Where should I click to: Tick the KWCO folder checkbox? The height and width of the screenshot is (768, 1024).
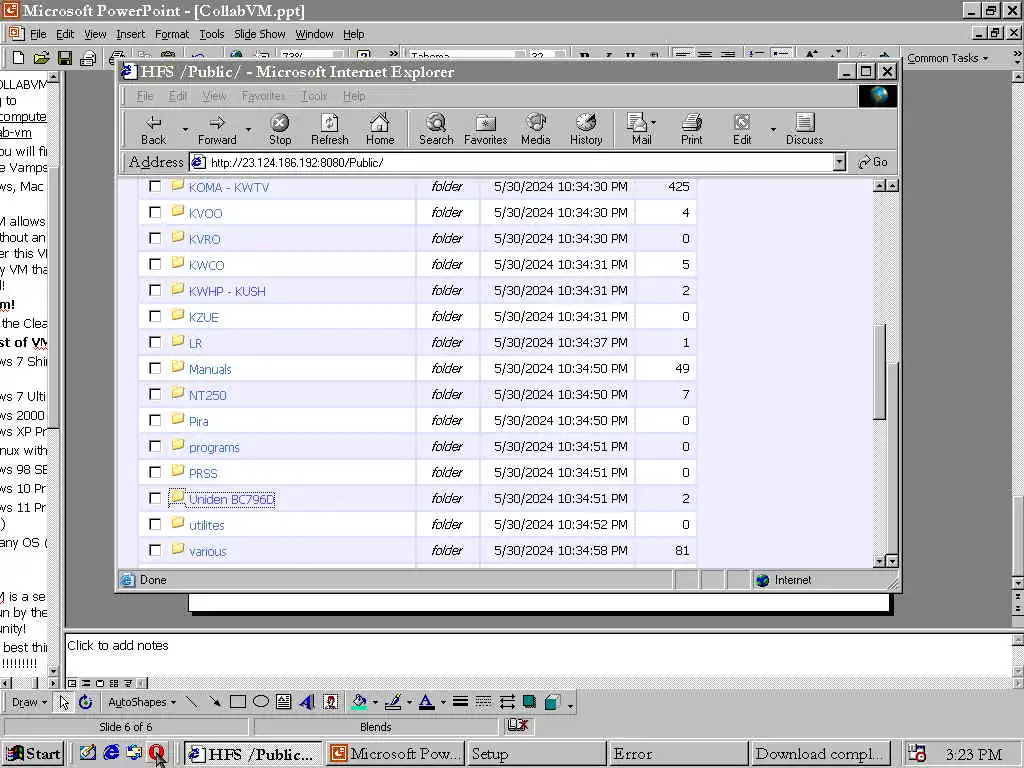tap(155, 264)
